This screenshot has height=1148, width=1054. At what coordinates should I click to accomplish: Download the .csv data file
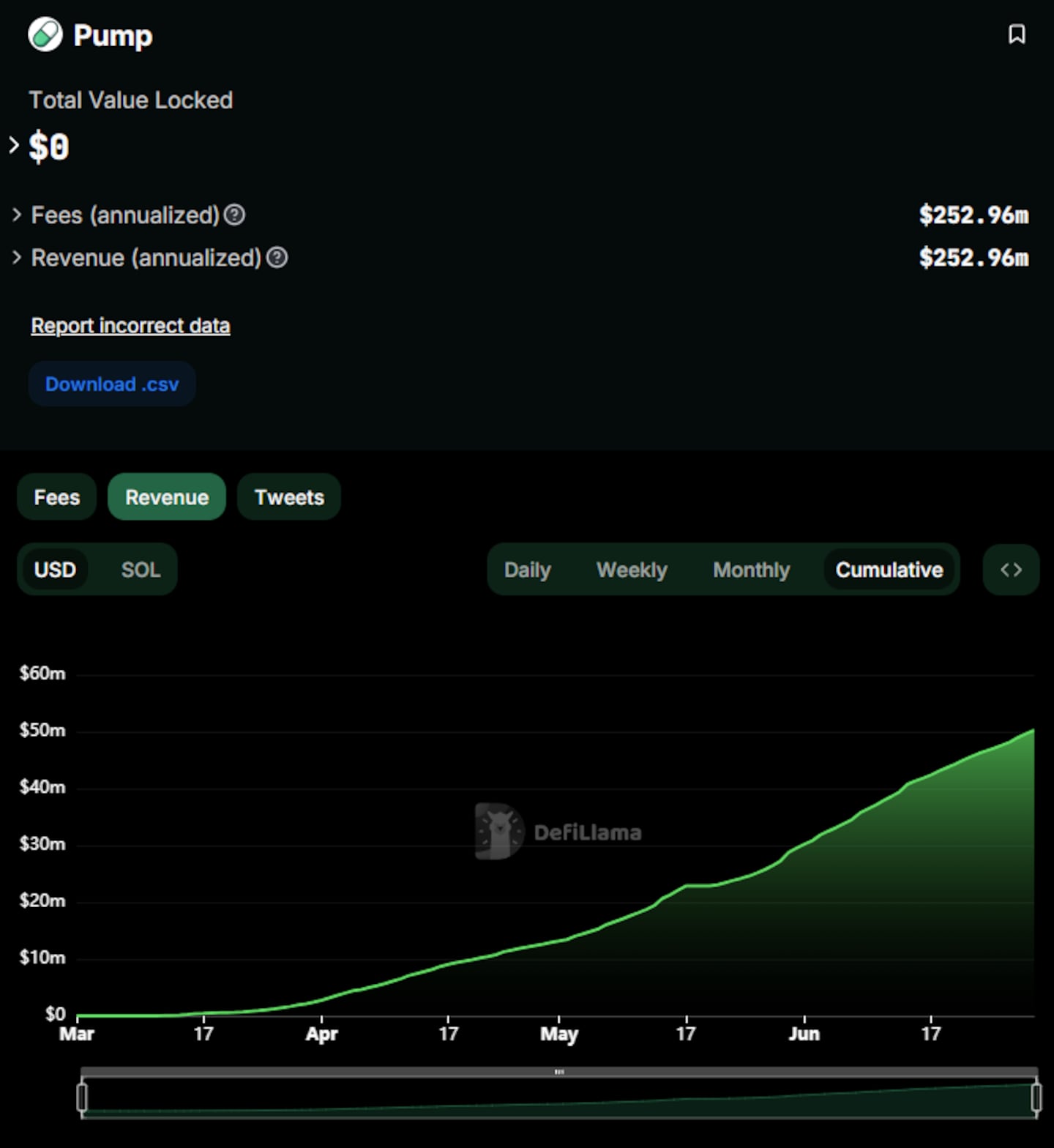pos(112,384)
